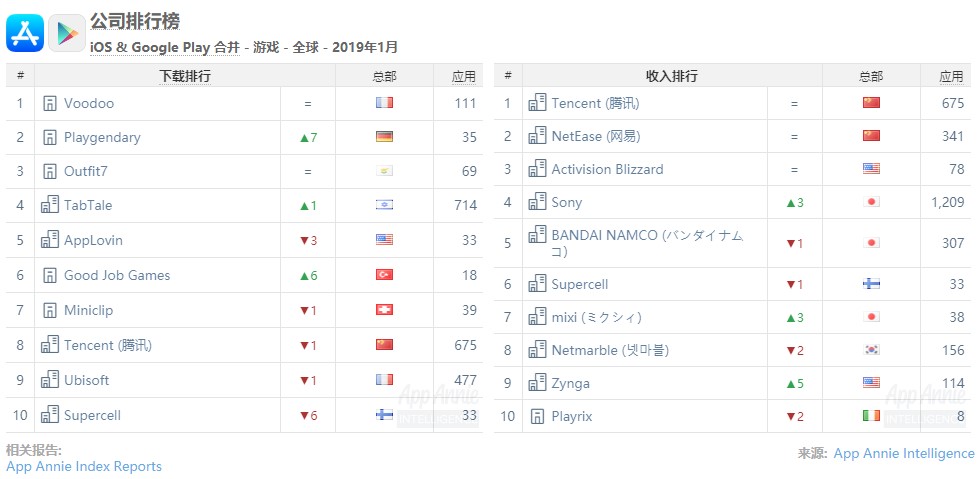Screen dimensions: 980x479
Task: Click red down arrow in AppLovin row
Action: tap(304, 240)
